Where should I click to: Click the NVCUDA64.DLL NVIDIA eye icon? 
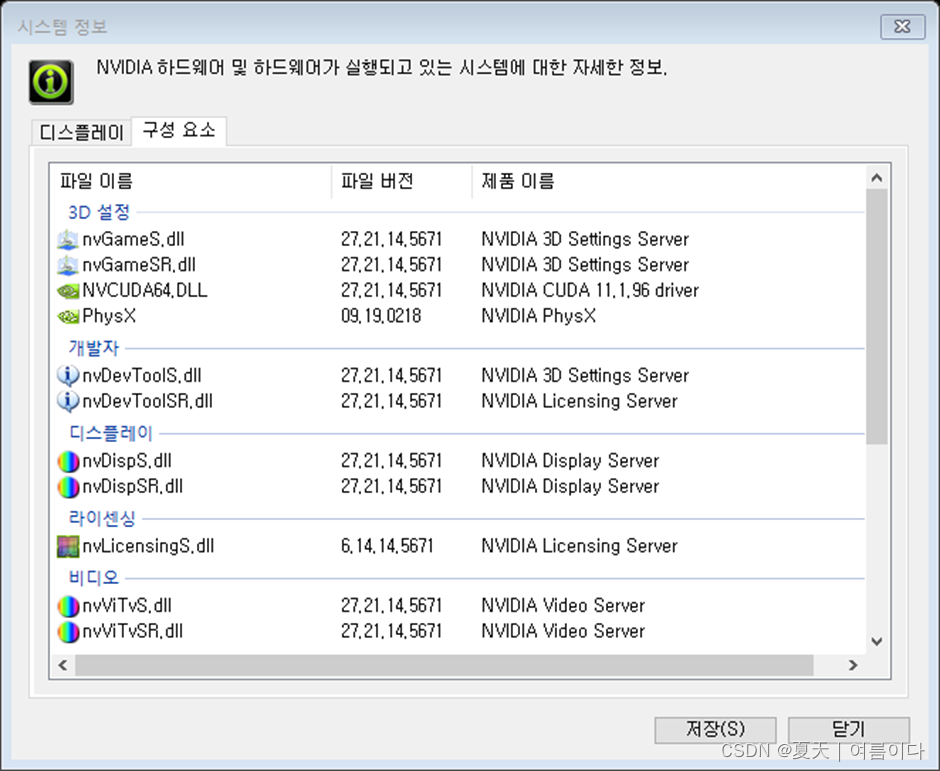(68, 291)
